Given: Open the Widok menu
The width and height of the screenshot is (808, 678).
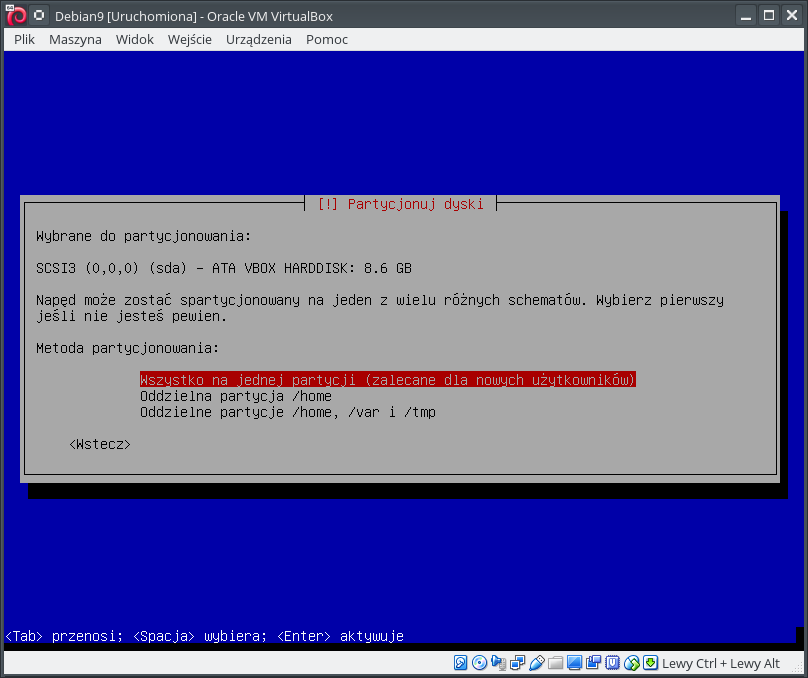Looking at the screenshot, I should point(134,39).
